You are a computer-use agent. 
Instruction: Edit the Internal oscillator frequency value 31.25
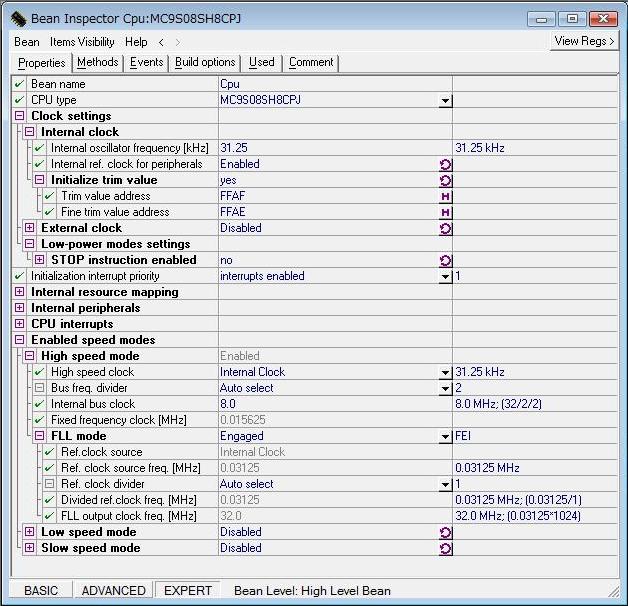click(x=335, y=148)
